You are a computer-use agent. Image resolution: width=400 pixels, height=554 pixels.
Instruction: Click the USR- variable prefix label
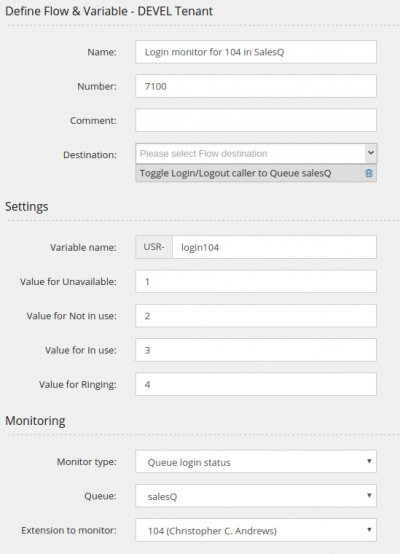click(x=154, y=247)
